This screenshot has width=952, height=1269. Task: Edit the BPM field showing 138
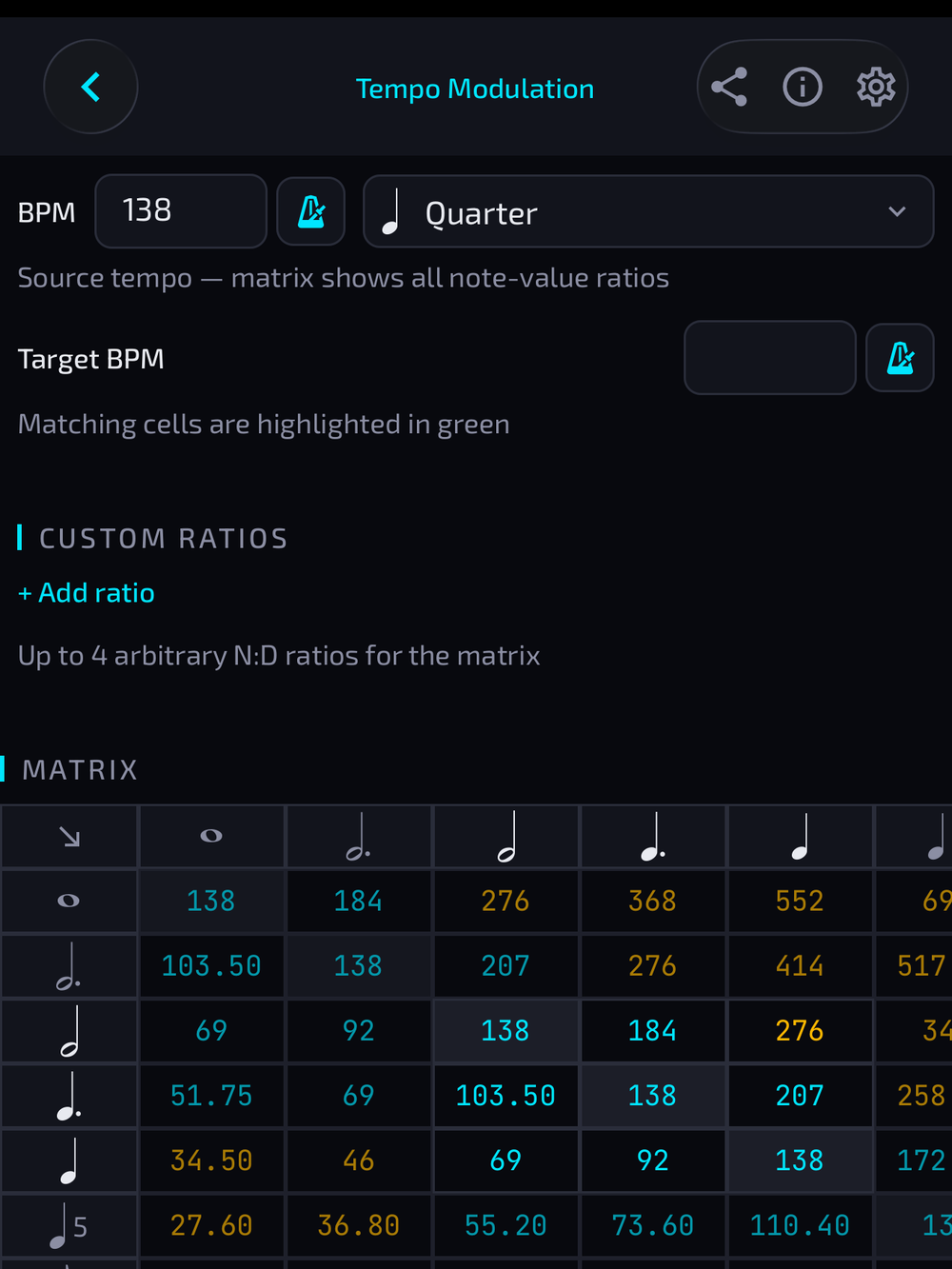point(180,211)
